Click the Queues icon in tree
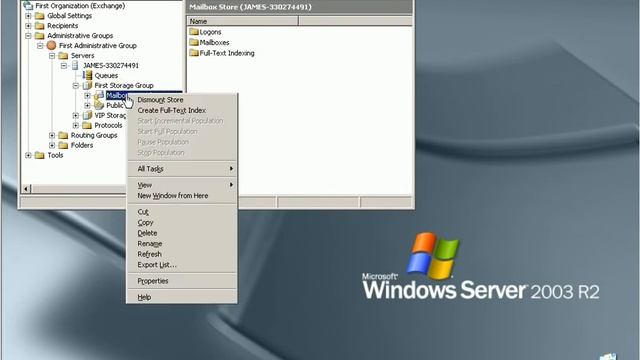The height and width of the screenshot is (360, 640). pos(87,75)
